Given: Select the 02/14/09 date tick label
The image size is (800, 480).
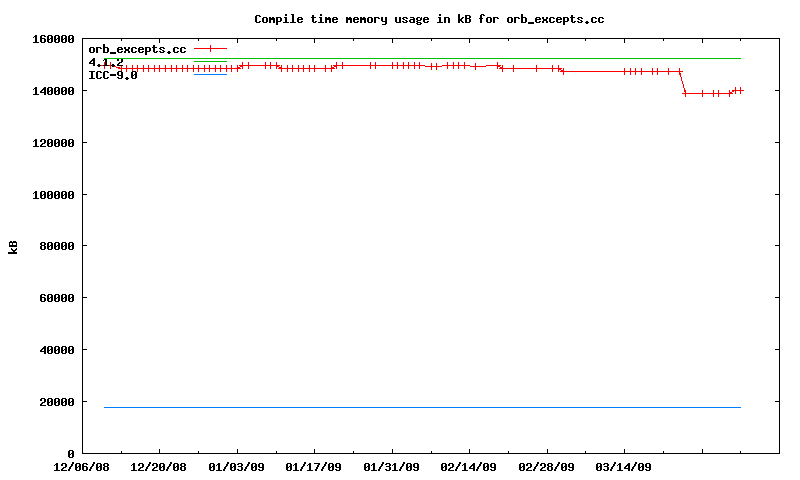Looking at the screenshot, I should (x=469, y=467).
